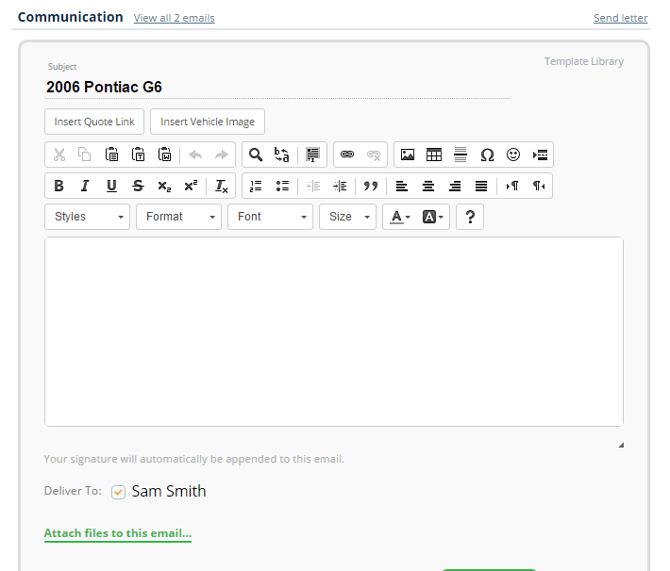Screen dimensions: 670x571
Task: Click the Insert Quote Link button
Action: [94, 122]
